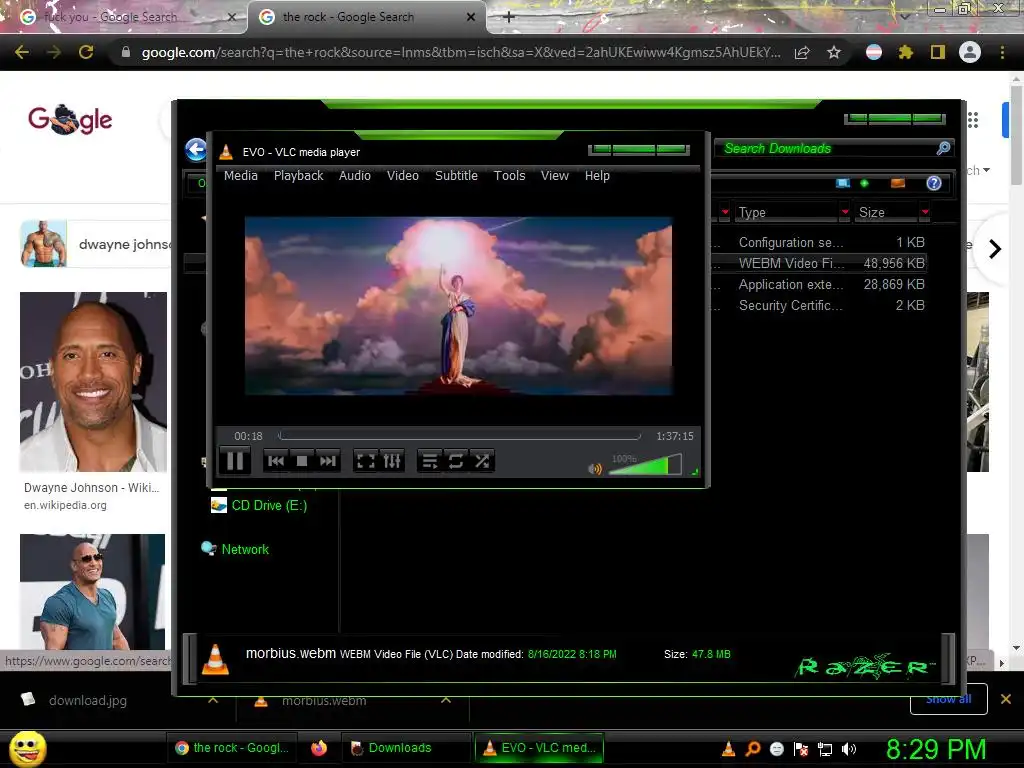Select CD Drive (E:) in navigation pane
Image resolution: width=1024 pixels, height=768 pixels.
pyautogui.click(x=259, y=505)
